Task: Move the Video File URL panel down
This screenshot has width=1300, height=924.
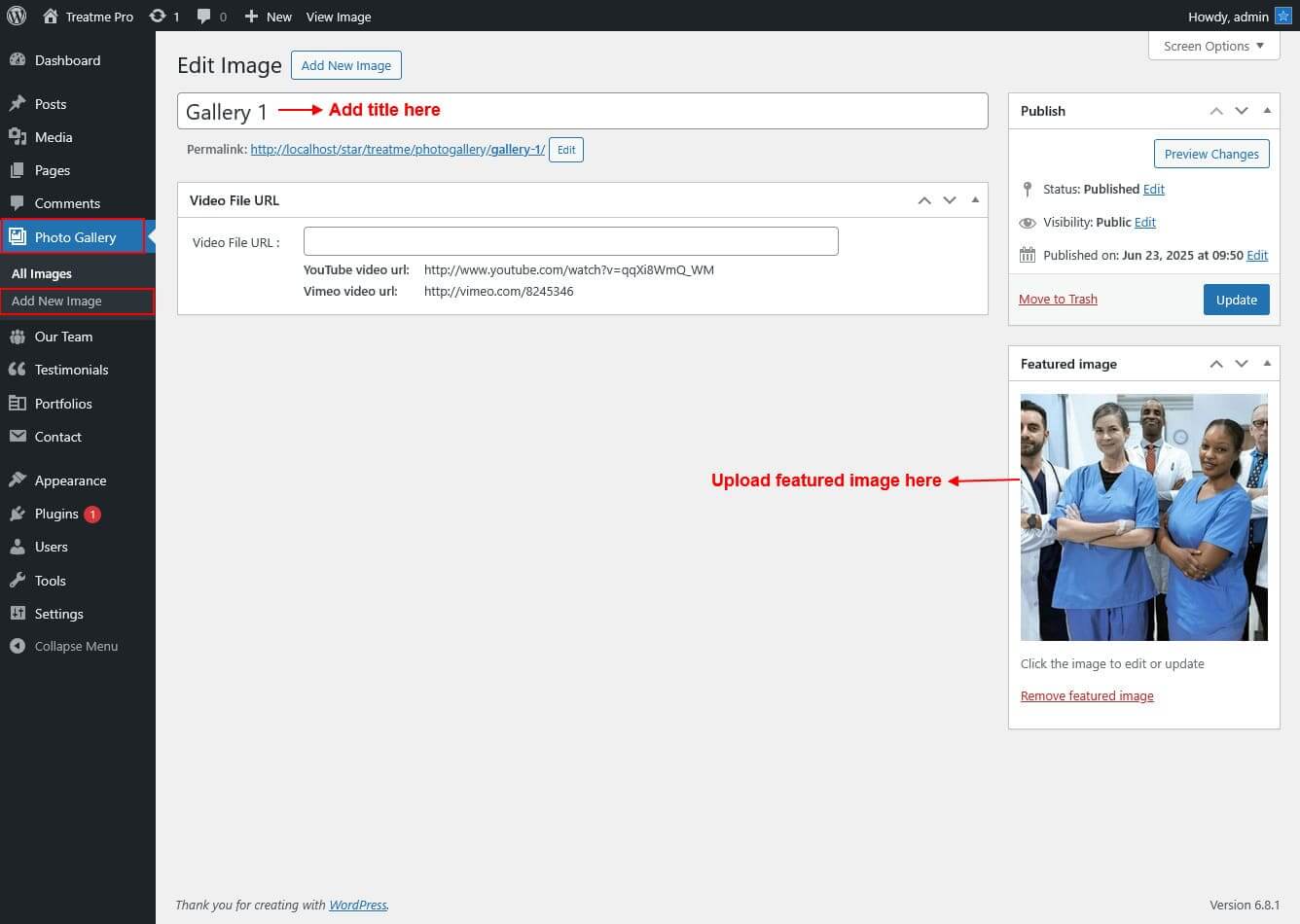Action: click(950, 200)
